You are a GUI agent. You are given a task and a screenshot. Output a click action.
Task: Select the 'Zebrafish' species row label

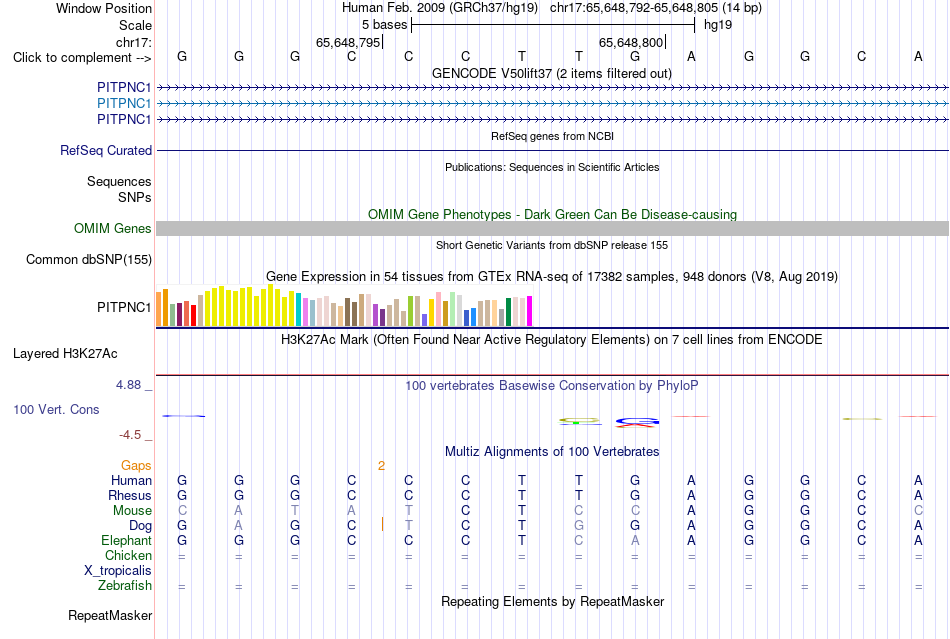coord(125,586)
